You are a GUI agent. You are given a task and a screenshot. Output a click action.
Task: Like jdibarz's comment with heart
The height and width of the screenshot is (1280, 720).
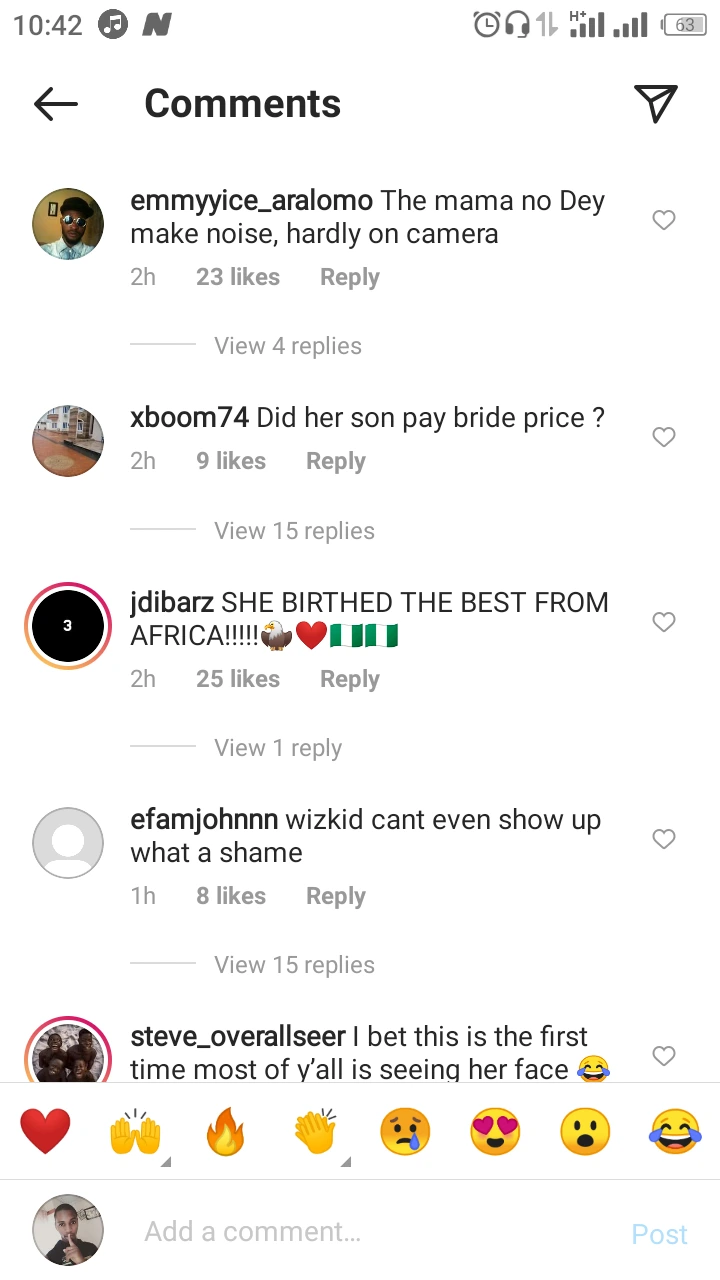click(664, 622)
